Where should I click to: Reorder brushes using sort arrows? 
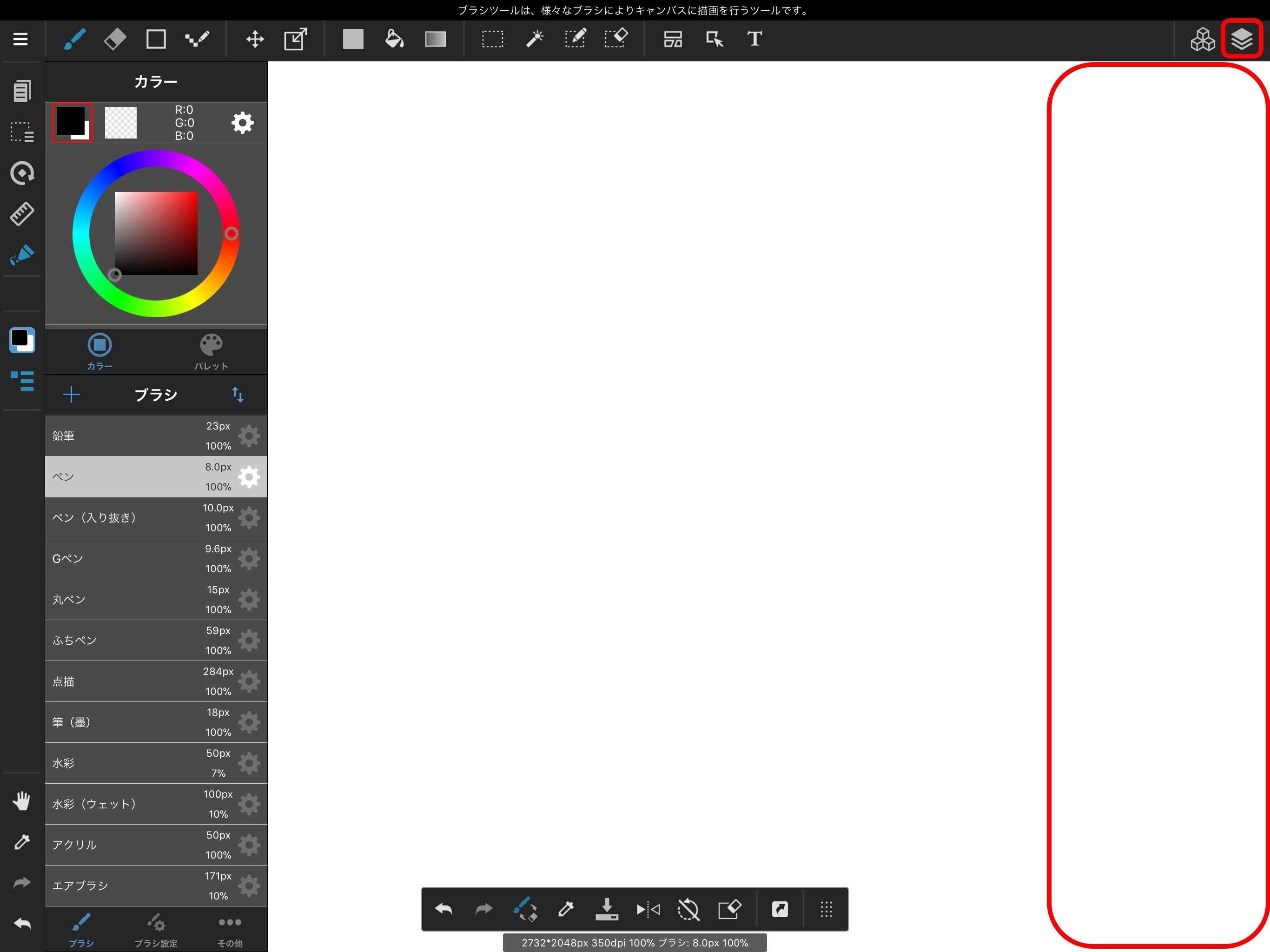point(238,395)
